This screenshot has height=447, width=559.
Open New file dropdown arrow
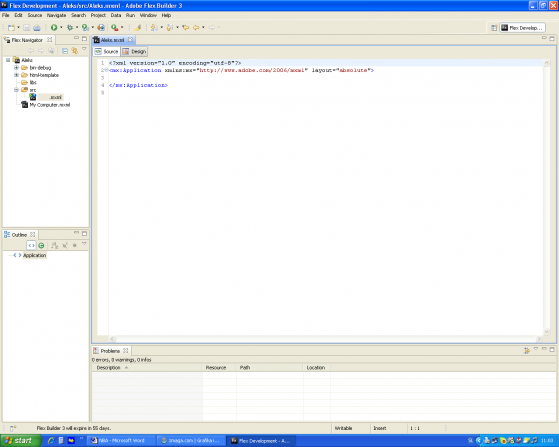(19, 27)
